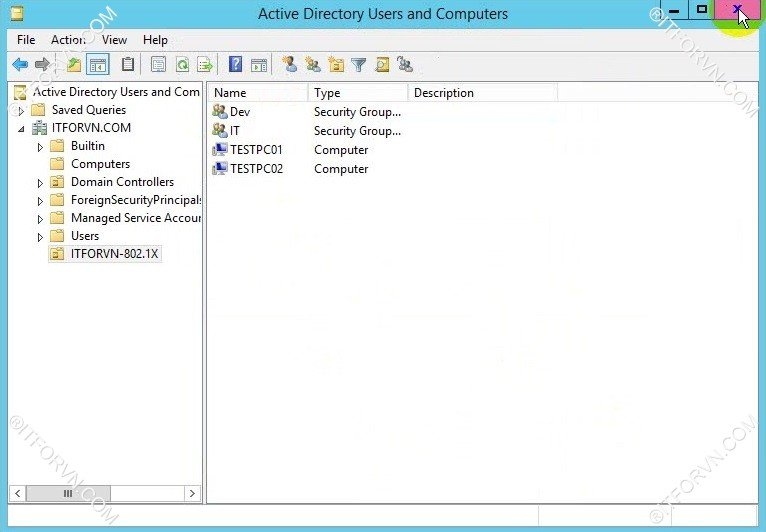
Task: Open the View menu
Action: click(114, 40)
